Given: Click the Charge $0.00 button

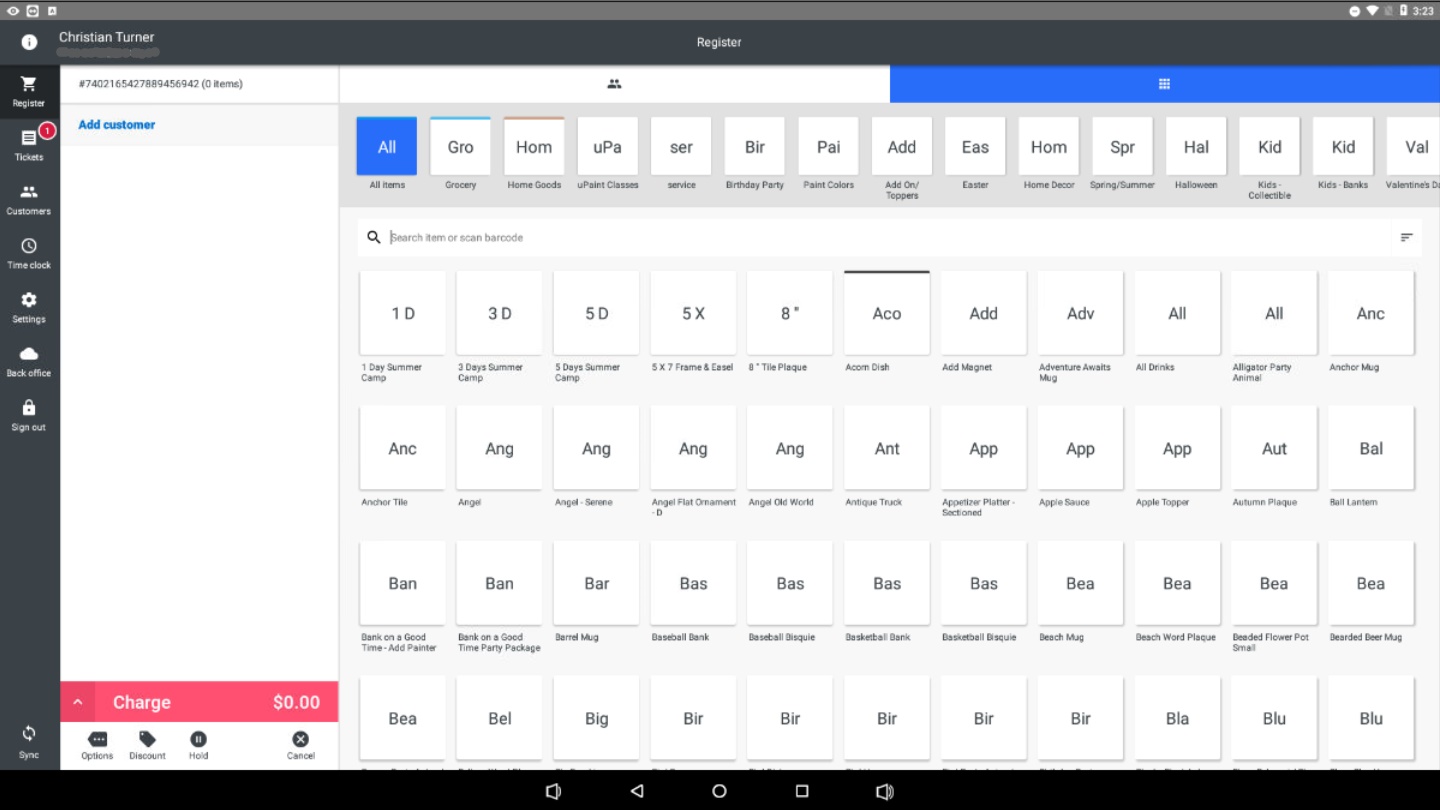Looking at the screenshot, I should (x=217, y=702).
